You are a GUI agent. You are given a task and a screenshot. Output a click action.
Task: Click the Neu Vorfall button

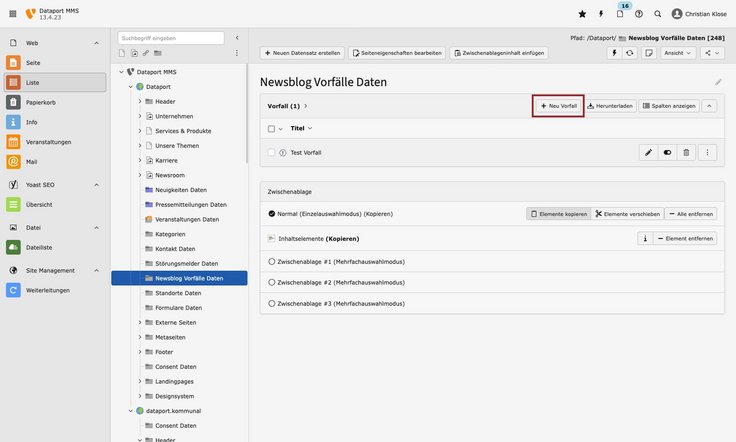click(558, 105)
